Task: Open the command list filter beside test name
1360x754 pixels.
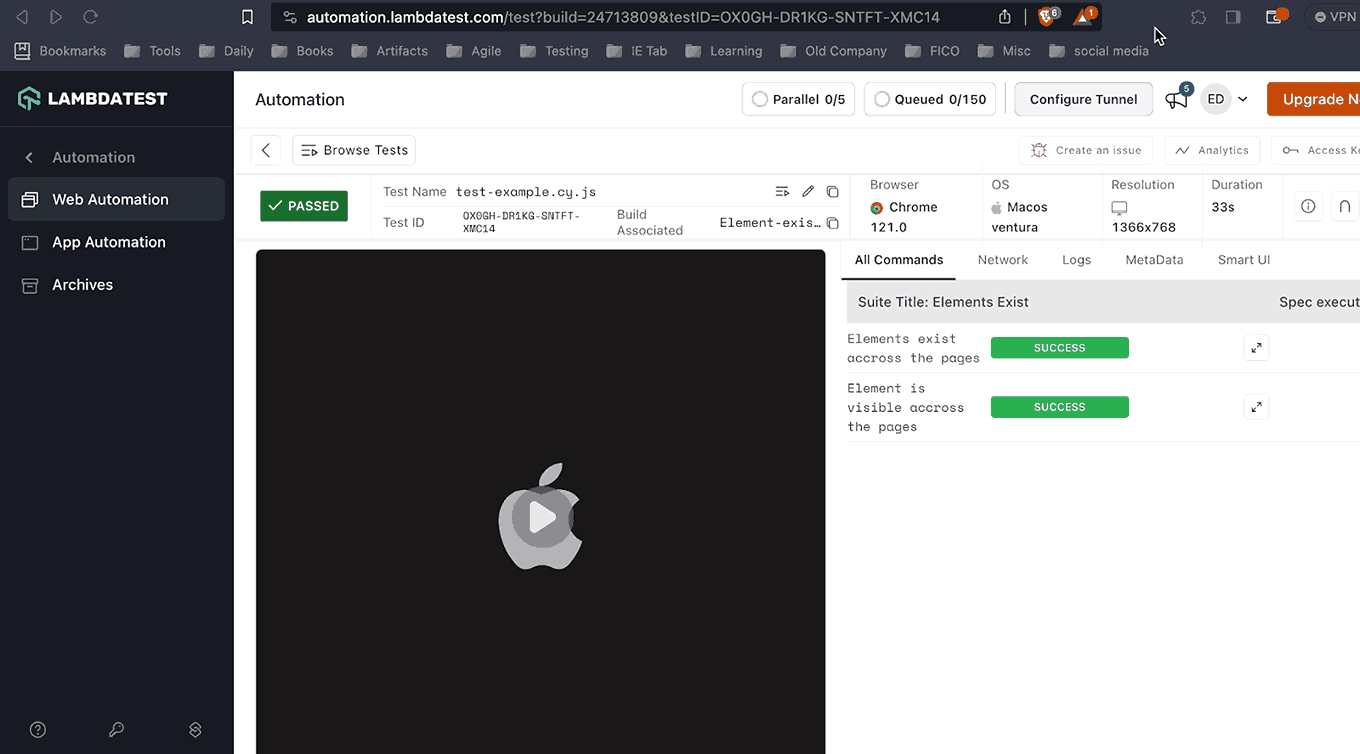Action: point(782,190)
